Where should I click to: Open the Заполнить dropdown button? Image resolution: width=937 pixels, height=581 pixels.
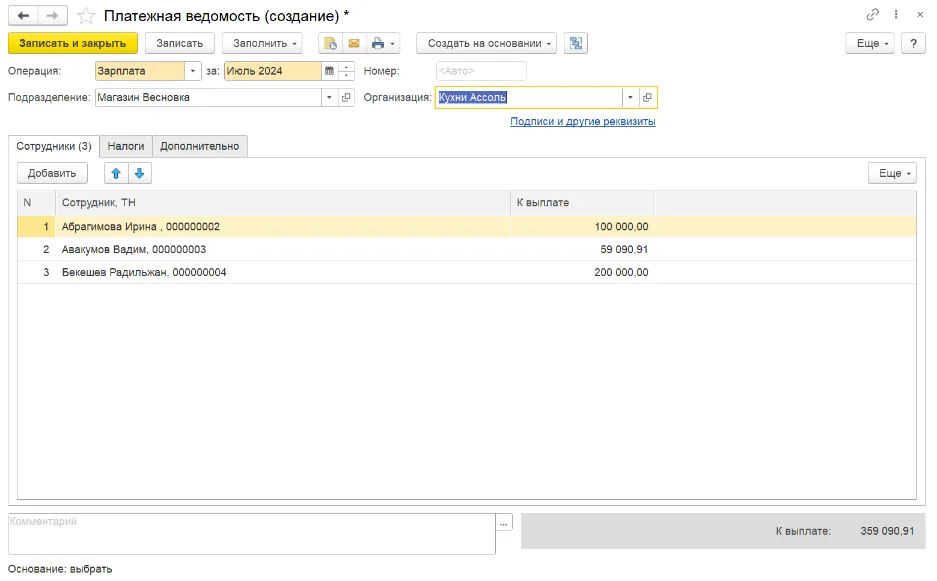tap(262, 44)
